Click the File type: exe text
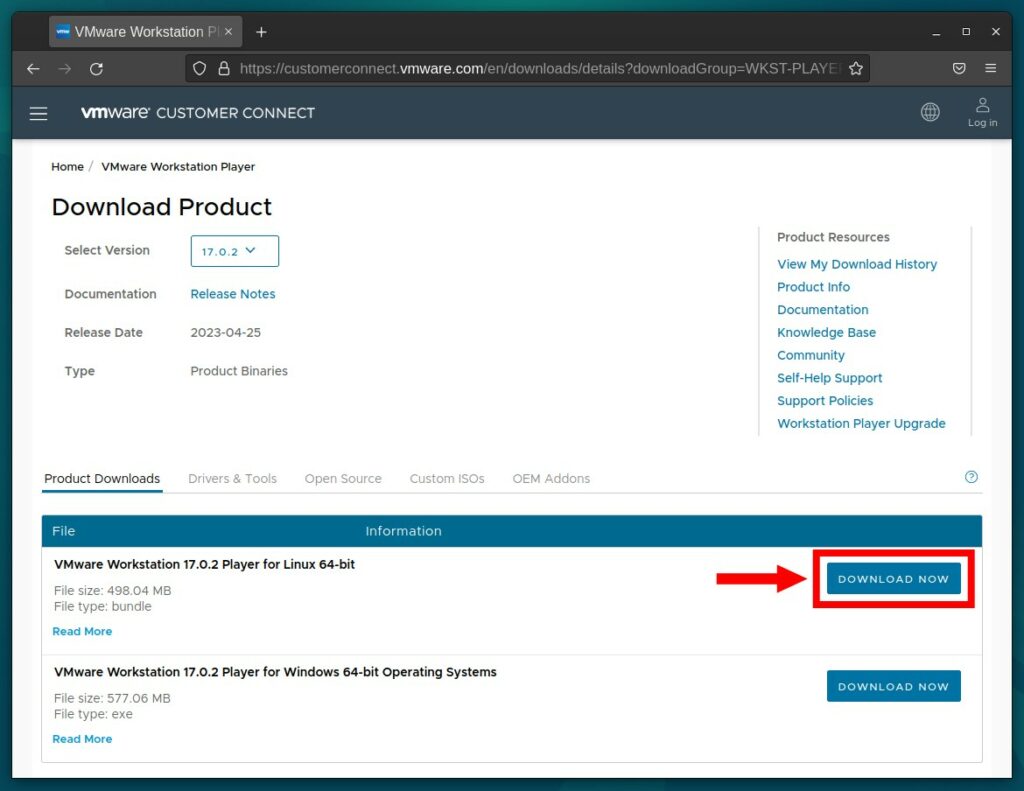The width and height of the screenshot is (1024, 791). [x=93, y=714]
